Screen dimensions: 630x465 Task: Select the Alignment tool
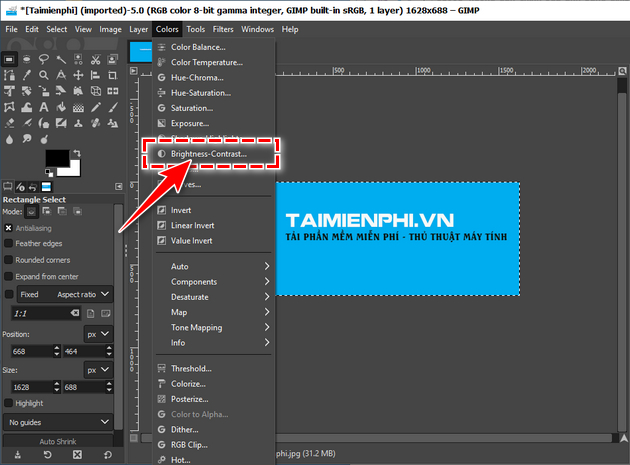pos(95,75)
